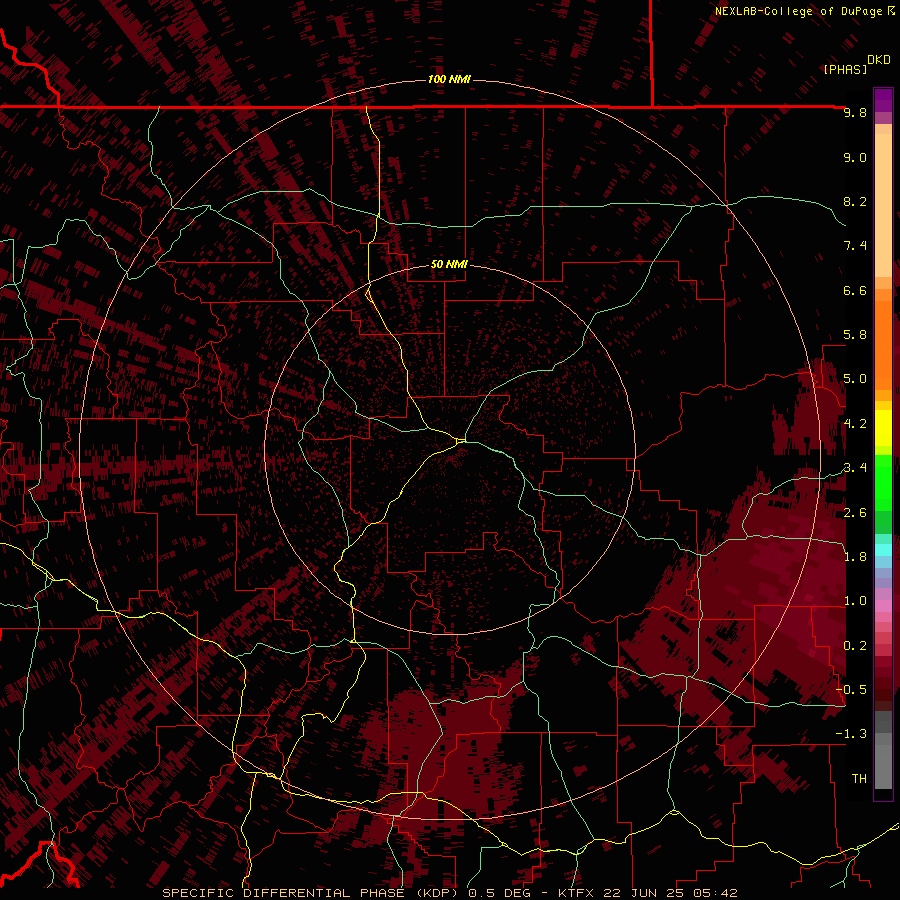Click the orange segment of the color scale
Viewport: 900px width, 900px height.
click(883, 346)
